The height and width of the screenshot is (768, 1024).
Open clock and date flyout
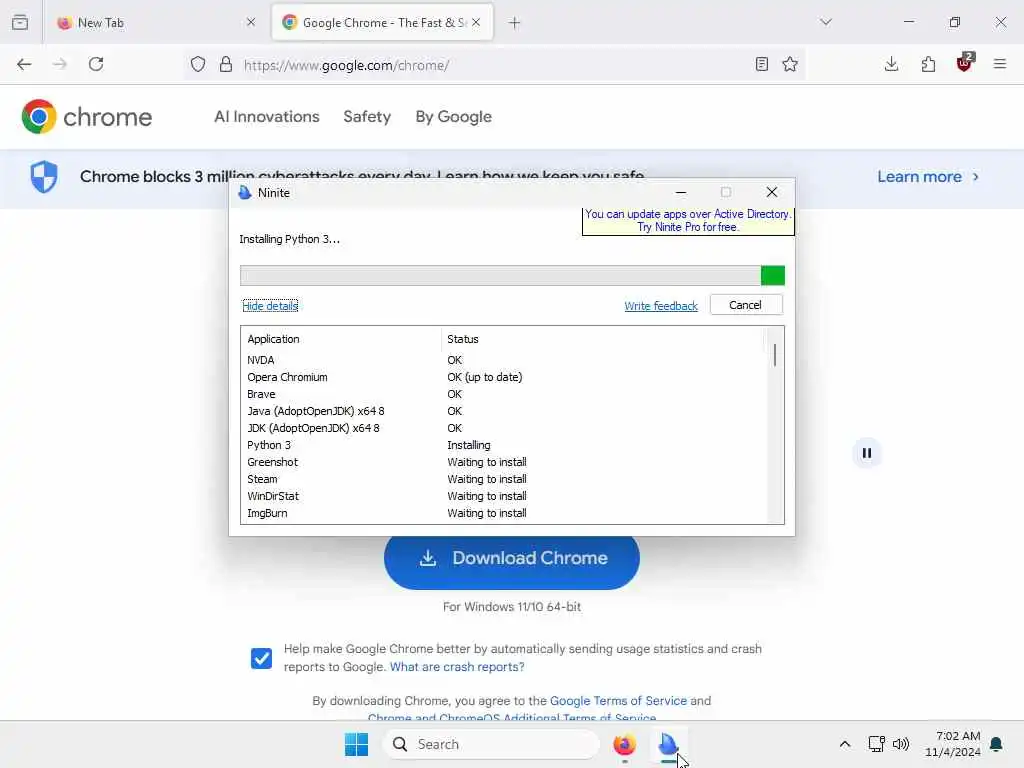953,744
